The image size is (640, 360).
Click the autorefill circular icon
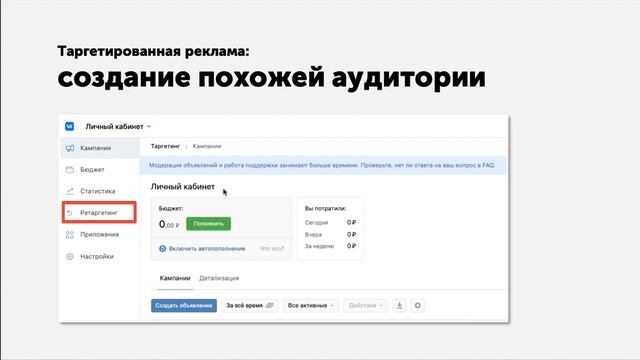pos(162,249)
